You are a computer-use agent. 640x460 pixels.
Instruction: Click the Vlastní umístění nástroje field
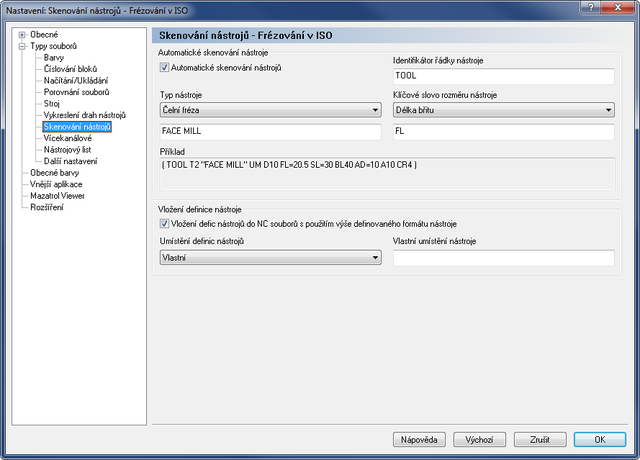tap(504, 258)
